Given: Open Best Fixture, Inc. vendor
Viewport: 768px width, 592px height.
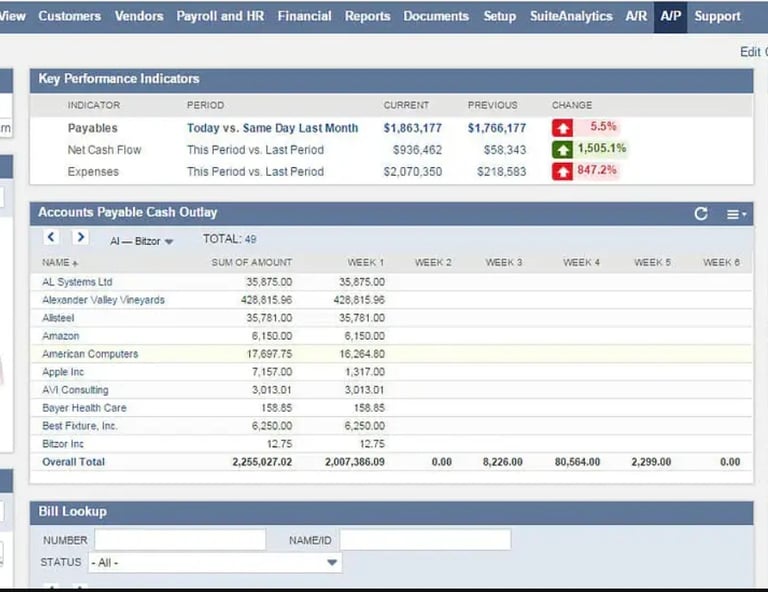Looking at the screenshot, I should coord(79,426).
